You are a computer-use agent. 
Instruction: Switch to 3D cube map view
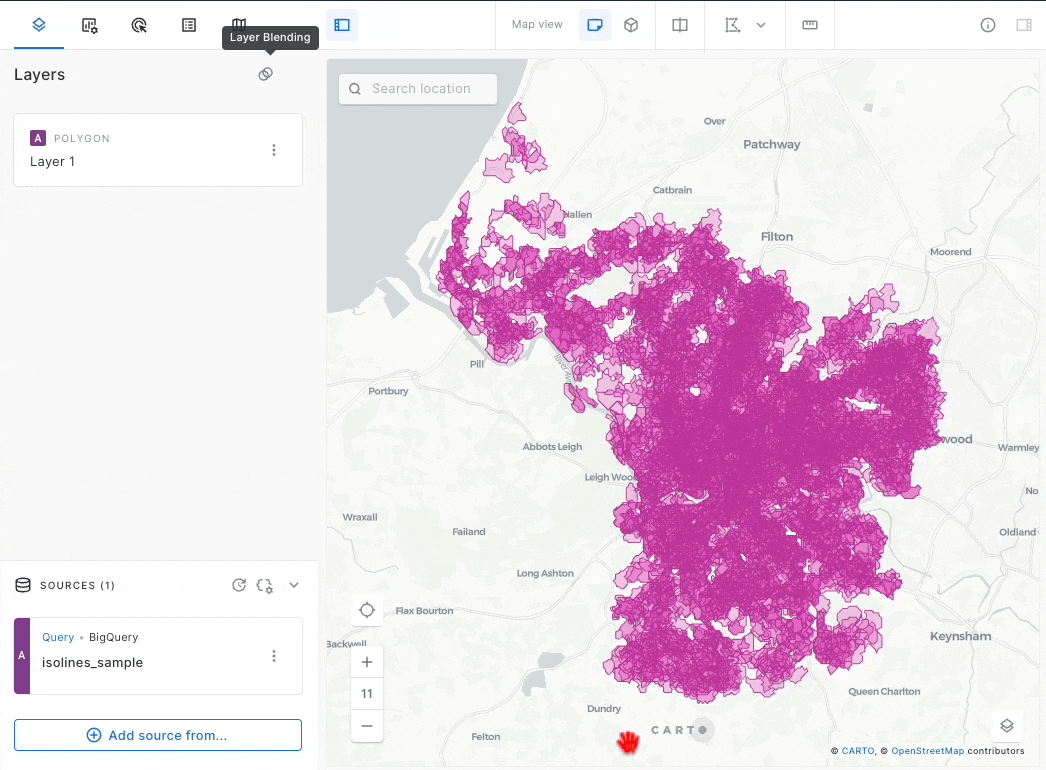tap(631, 25)
